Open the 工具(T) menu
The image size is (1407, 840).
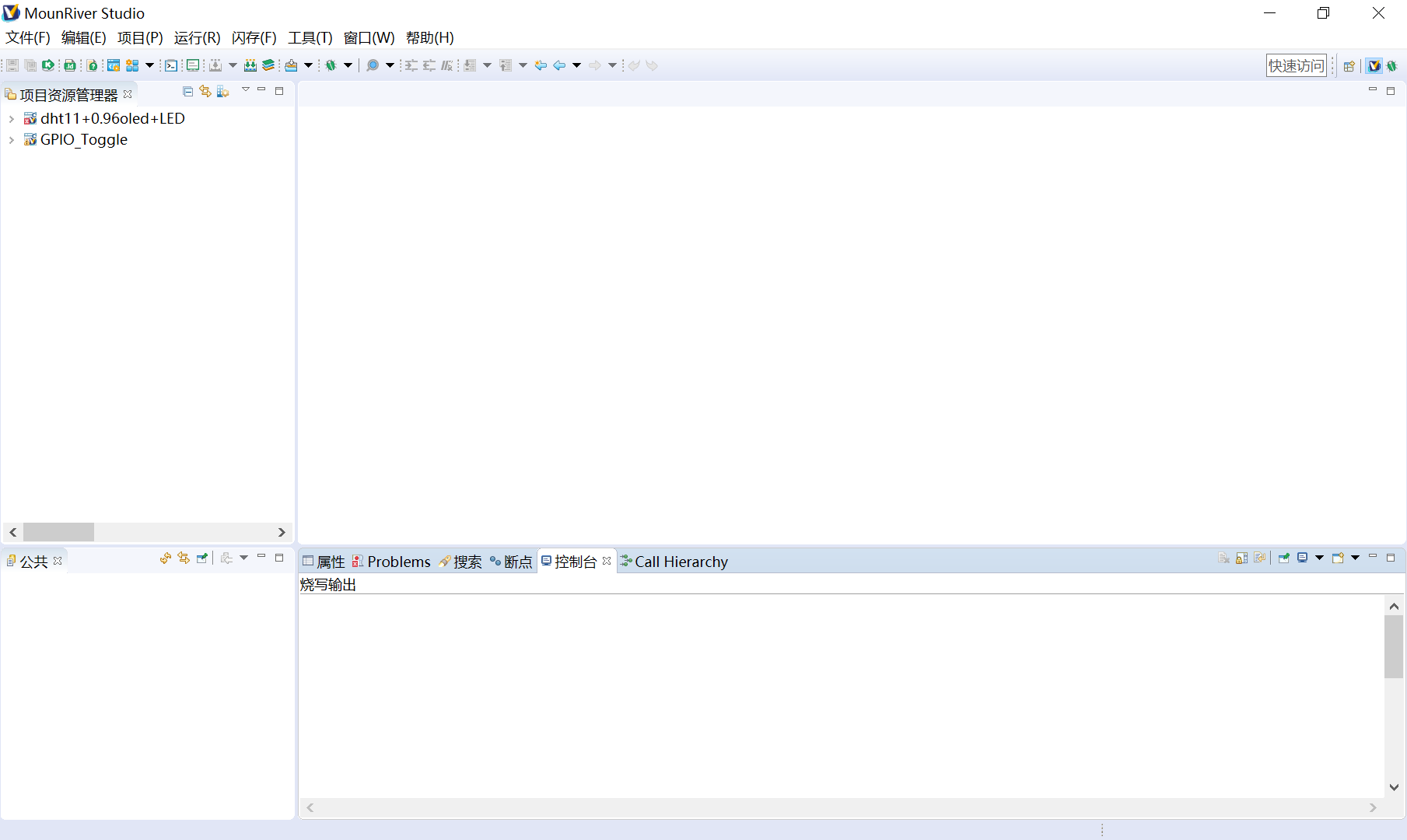pyautogui.click(x=310, y=37)
